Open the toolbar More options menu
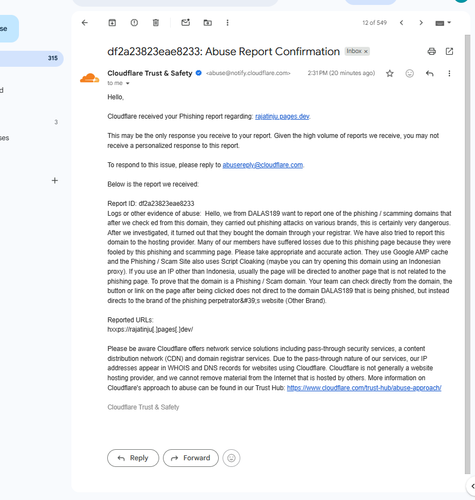The height and width of the screenshot is (500, 475). 227,23
